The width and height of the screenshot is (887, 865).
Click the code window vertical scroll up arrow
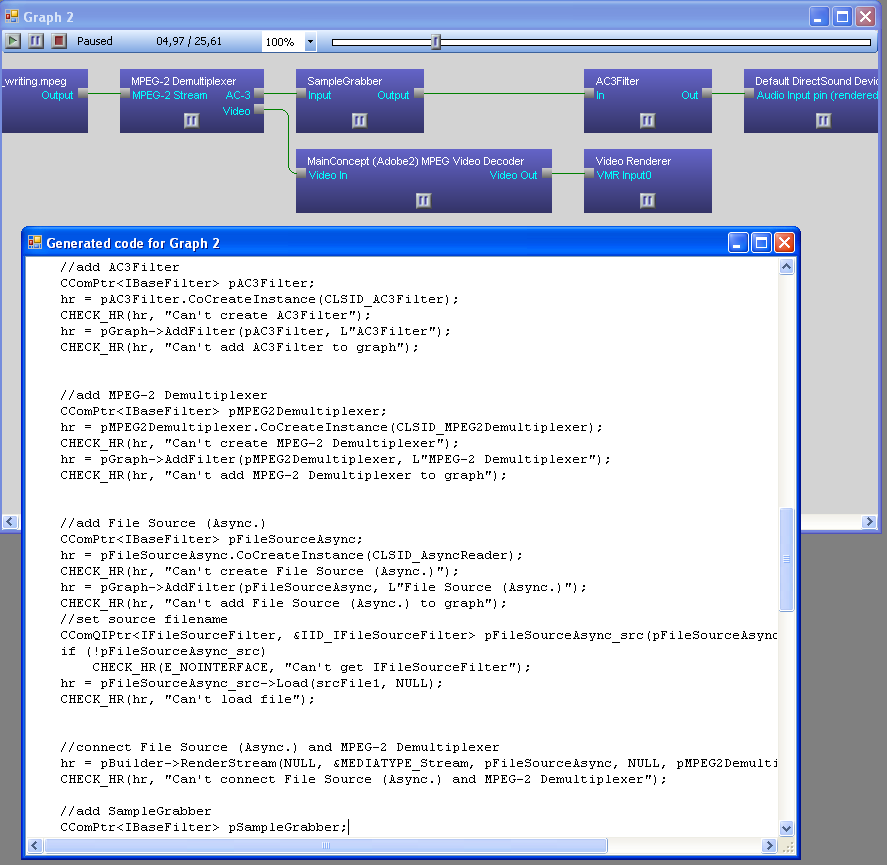click(786, 266)
